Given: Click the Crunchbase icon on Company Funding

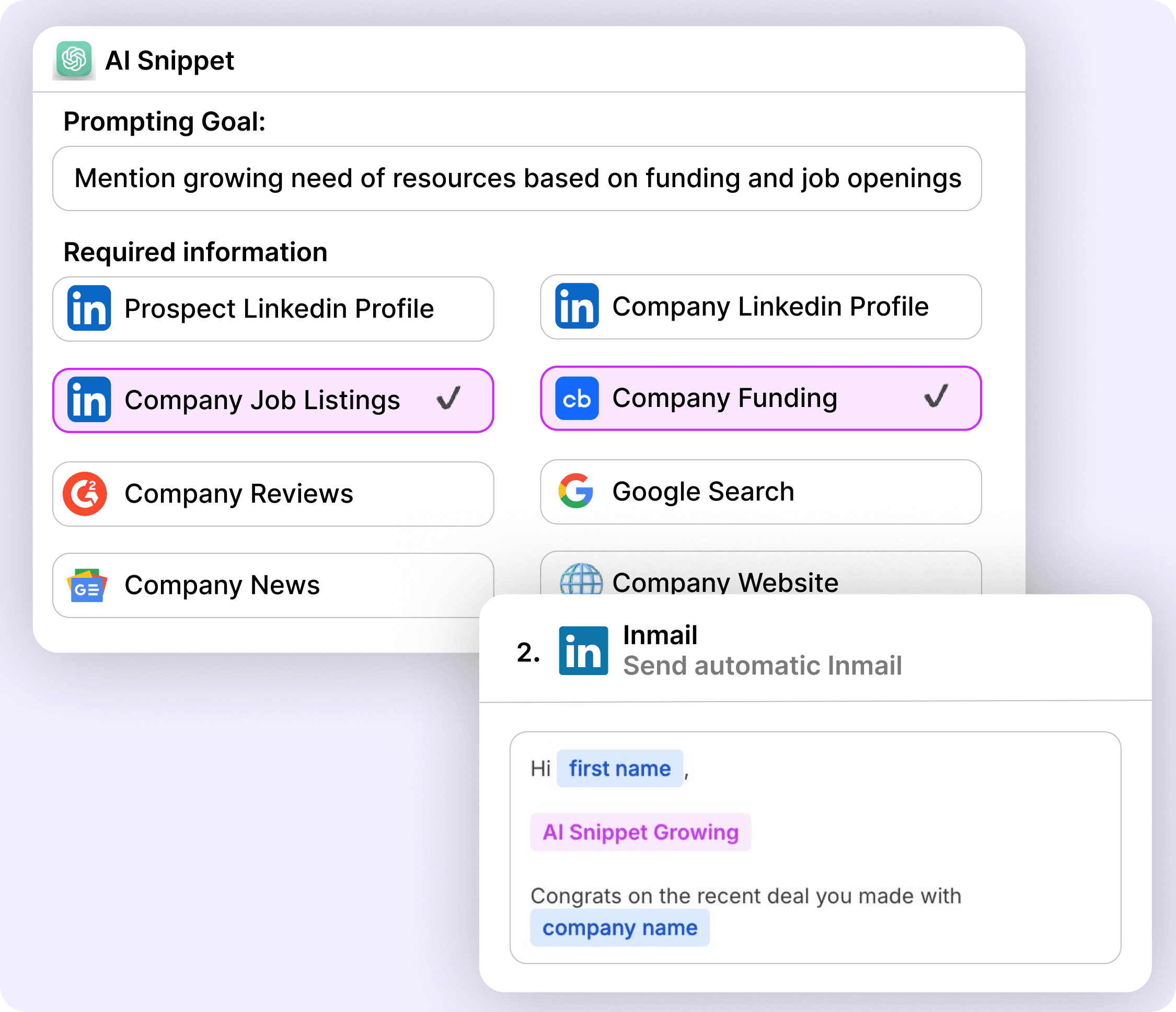Looking at the screenshot, I should 577,398.
